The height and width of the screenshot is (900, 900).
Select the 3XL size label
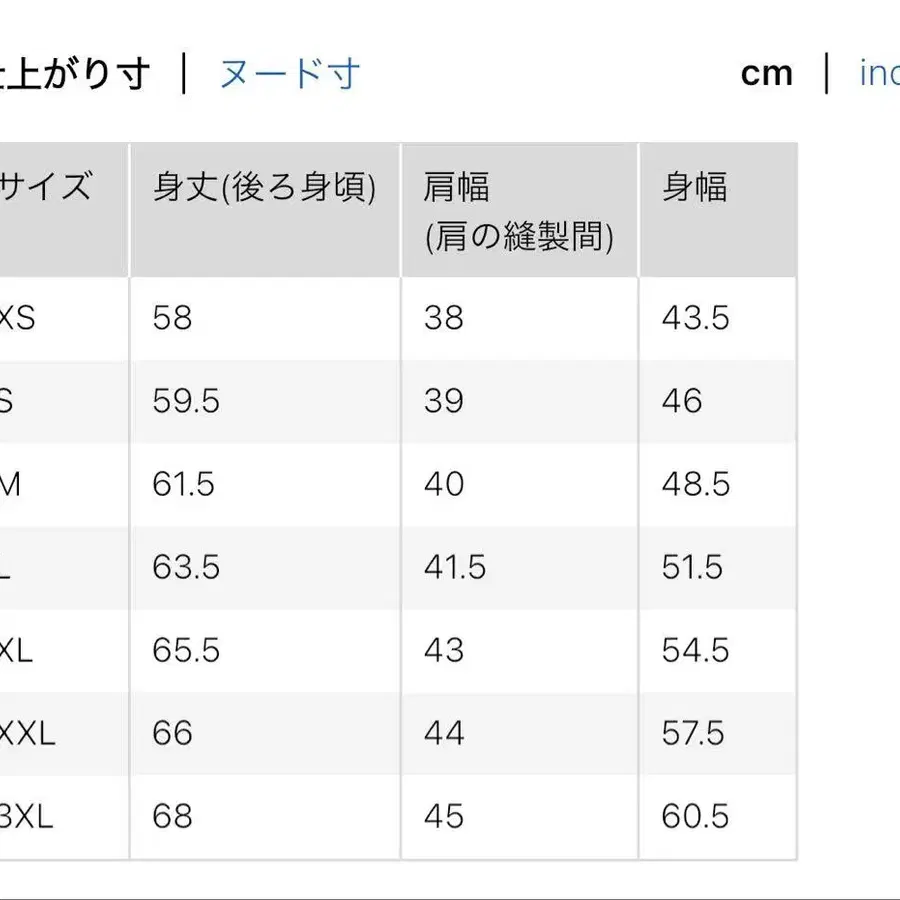(22, 816)
